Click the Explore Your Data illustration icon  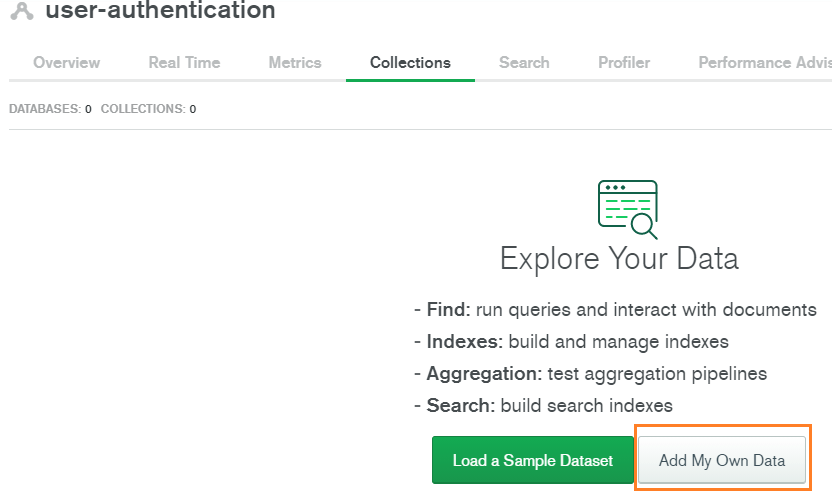(627, 209)
